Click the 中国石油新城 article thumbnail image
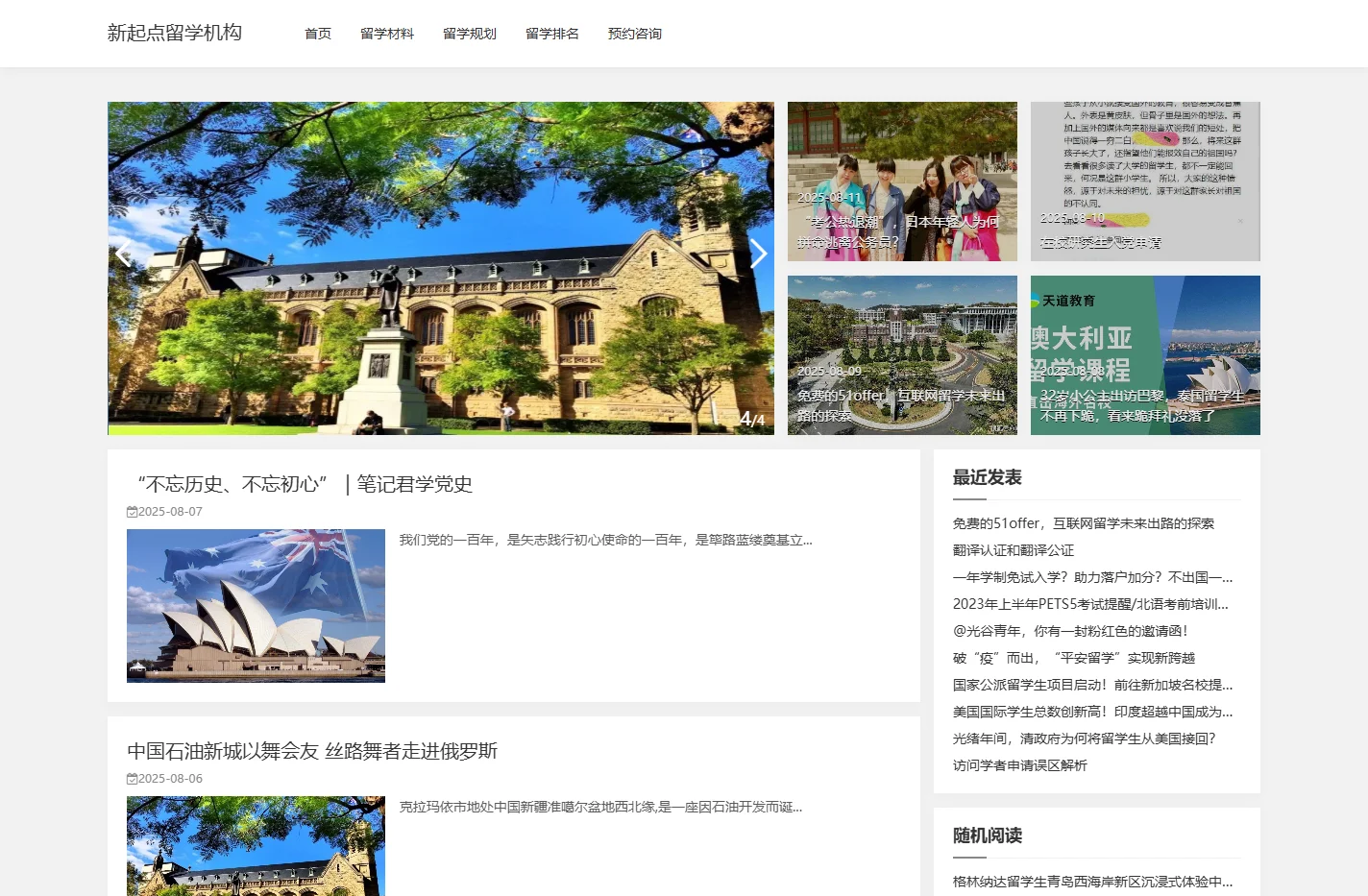The height and width of the screenshot is (896, 1368). click(x=256, y=846)
